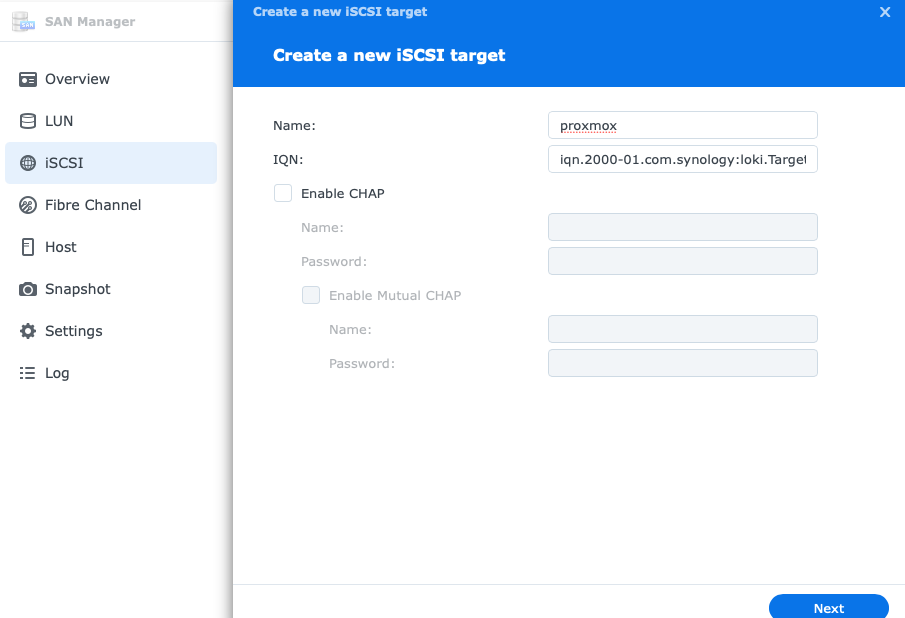Click the Overview icon in sidebar
Image resolution: width=905 pixels, height=618 pixels.
click(28, 79)
